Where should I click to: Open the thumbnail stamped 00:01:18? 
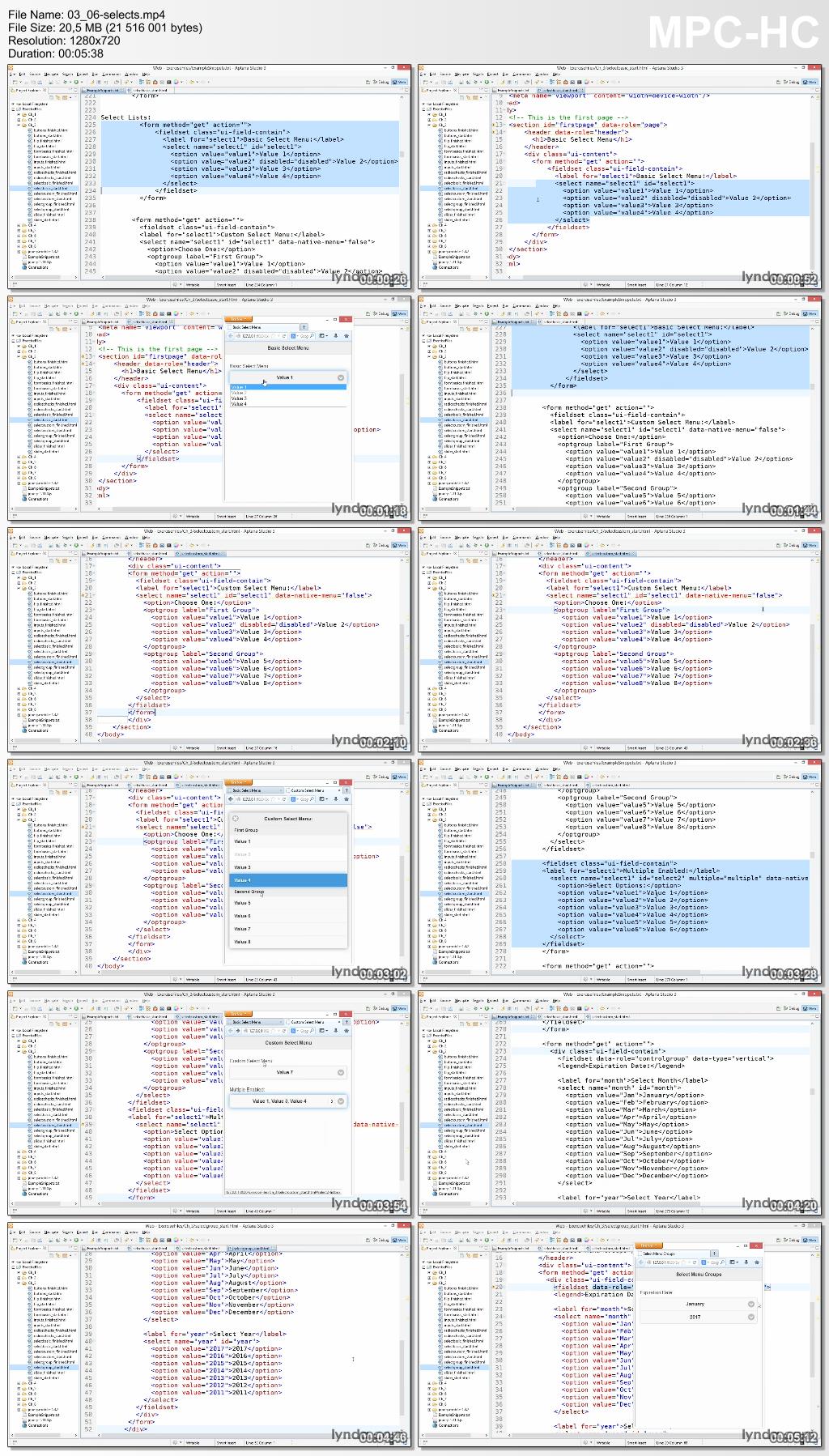pyautogui.click(x=210, y=408)
